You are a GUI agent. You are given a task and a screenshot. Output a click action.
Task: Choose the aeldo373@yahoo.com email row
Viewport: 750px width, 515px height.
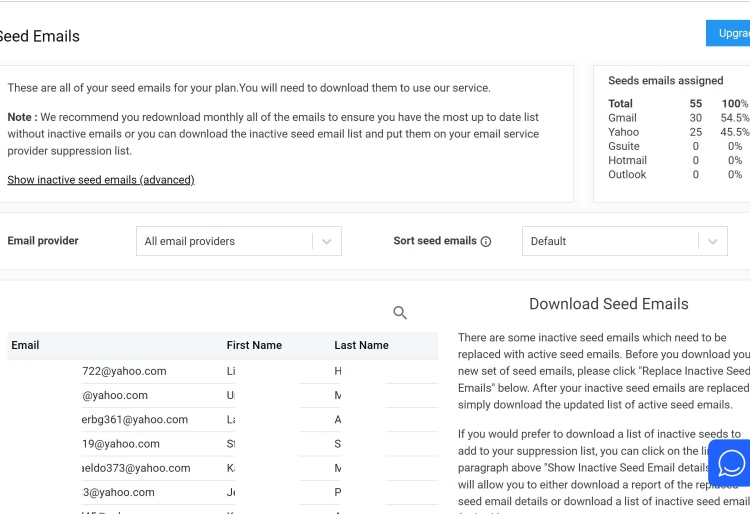(136, 468)
